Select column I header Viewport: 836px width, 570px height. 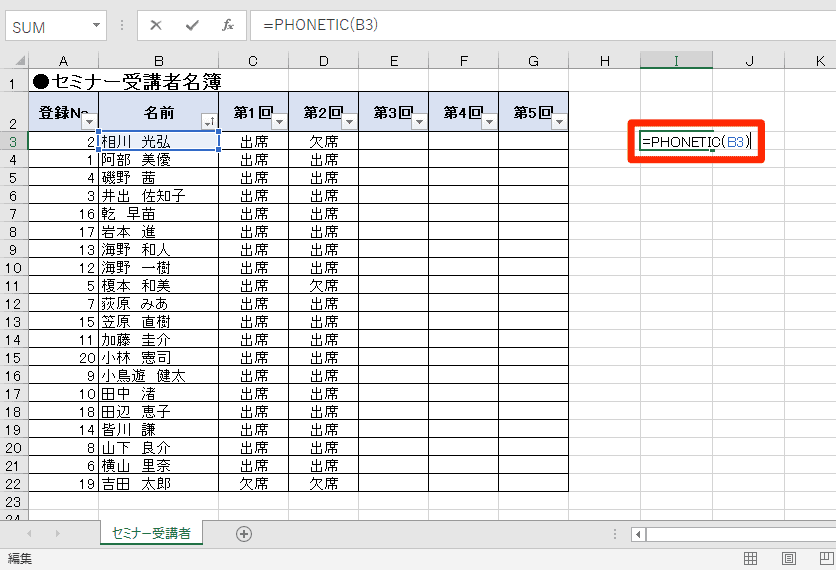pyautogui.click(x=676, y=62)
